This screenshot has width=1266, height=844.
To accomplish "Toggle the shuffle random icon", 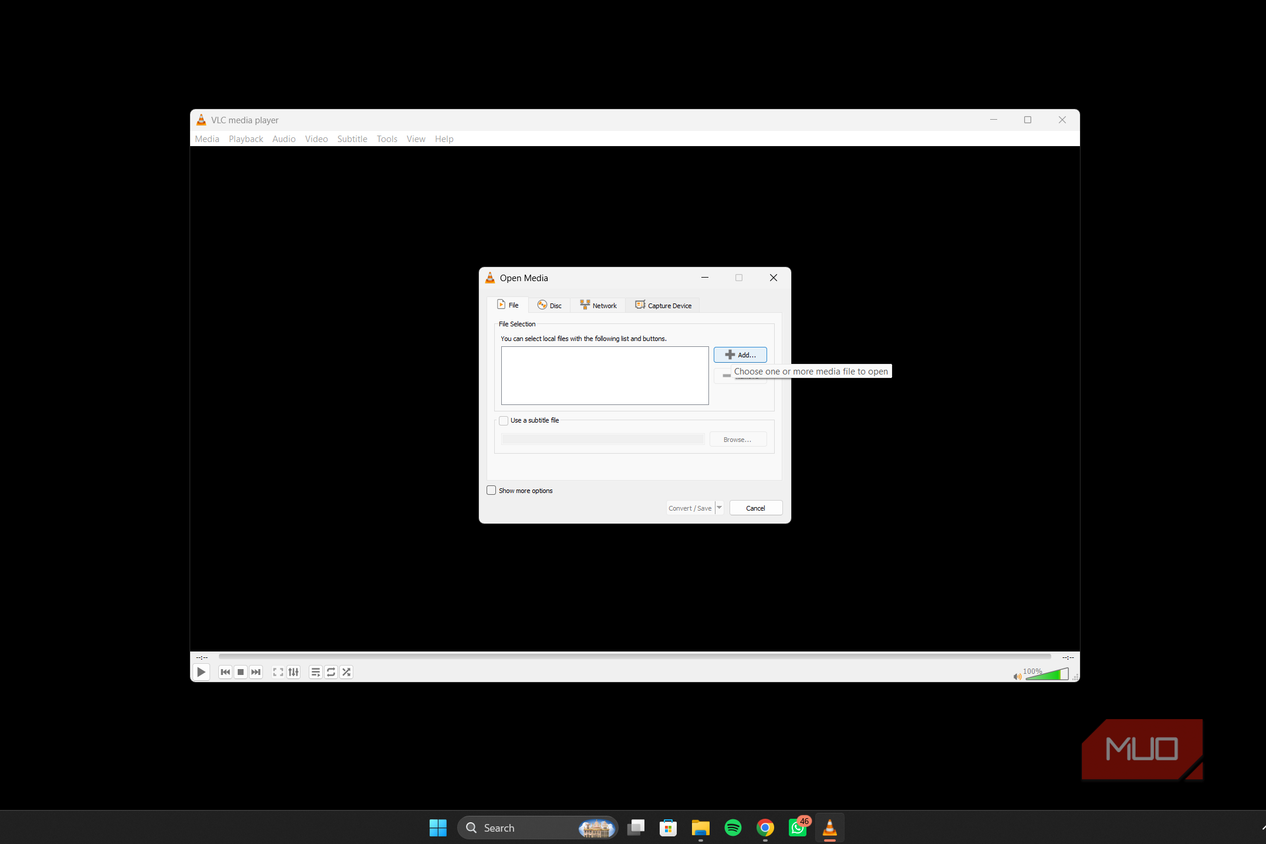I will (x=346, y=672).
